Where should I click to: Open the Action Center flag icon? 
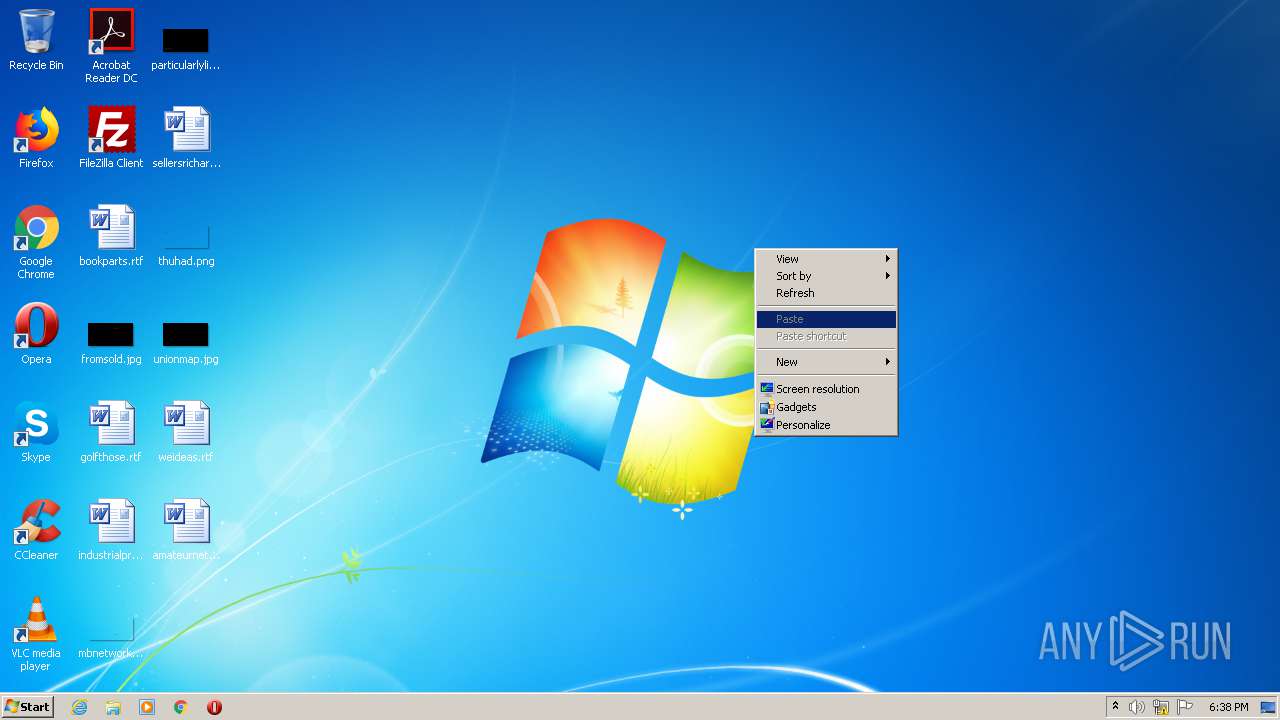[x=1185, y=707]
